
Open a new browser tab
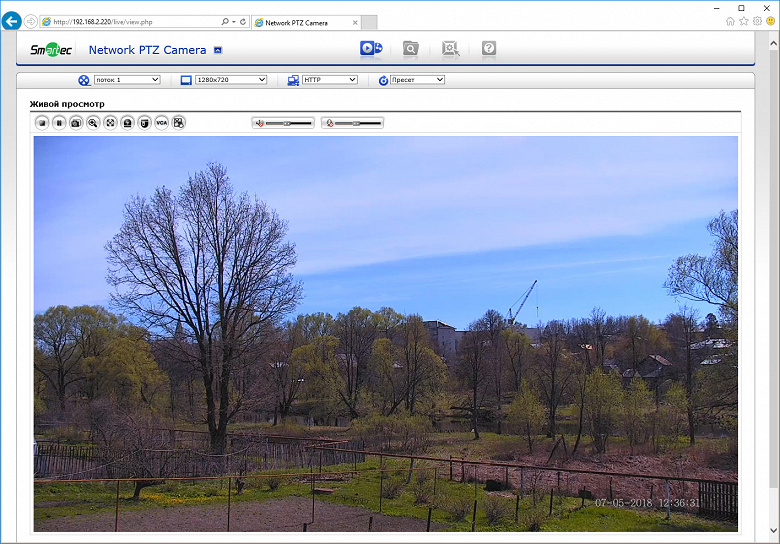coord(369,22)
